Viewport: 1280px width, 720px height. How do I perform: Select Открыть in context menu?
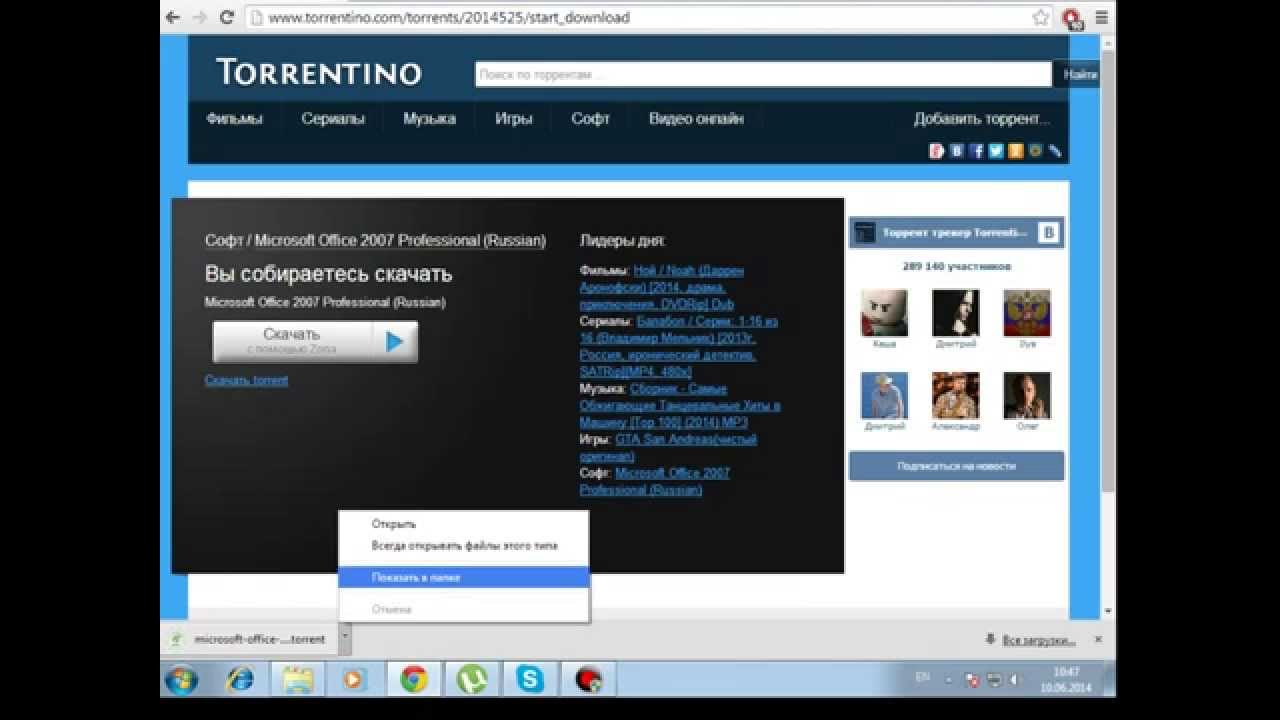coord(394,524)
